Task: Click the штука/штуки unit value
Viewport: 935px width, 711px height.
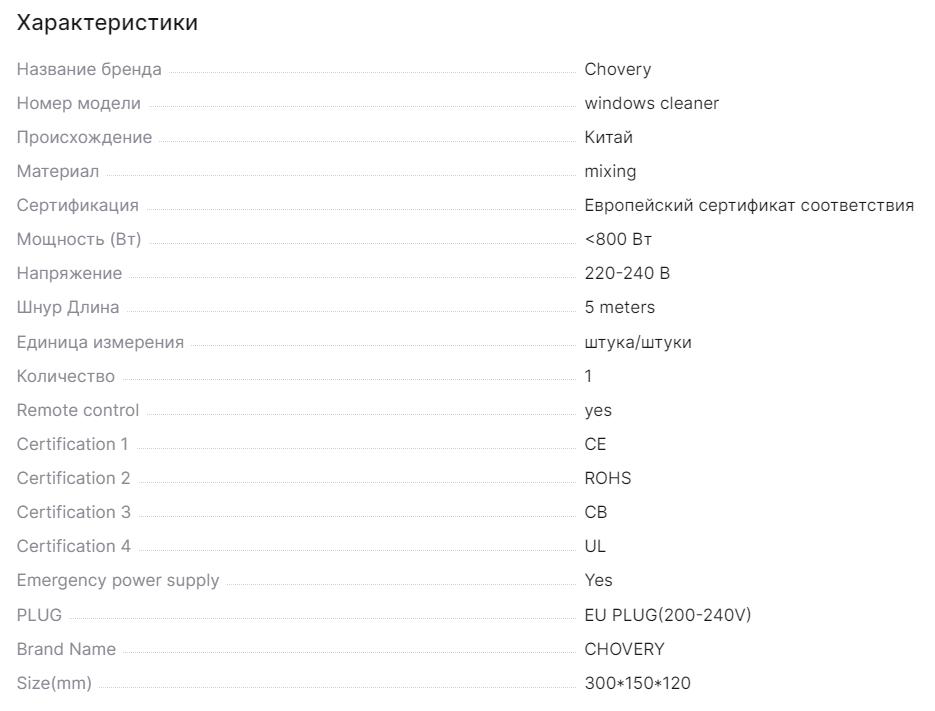Action: 638,342
